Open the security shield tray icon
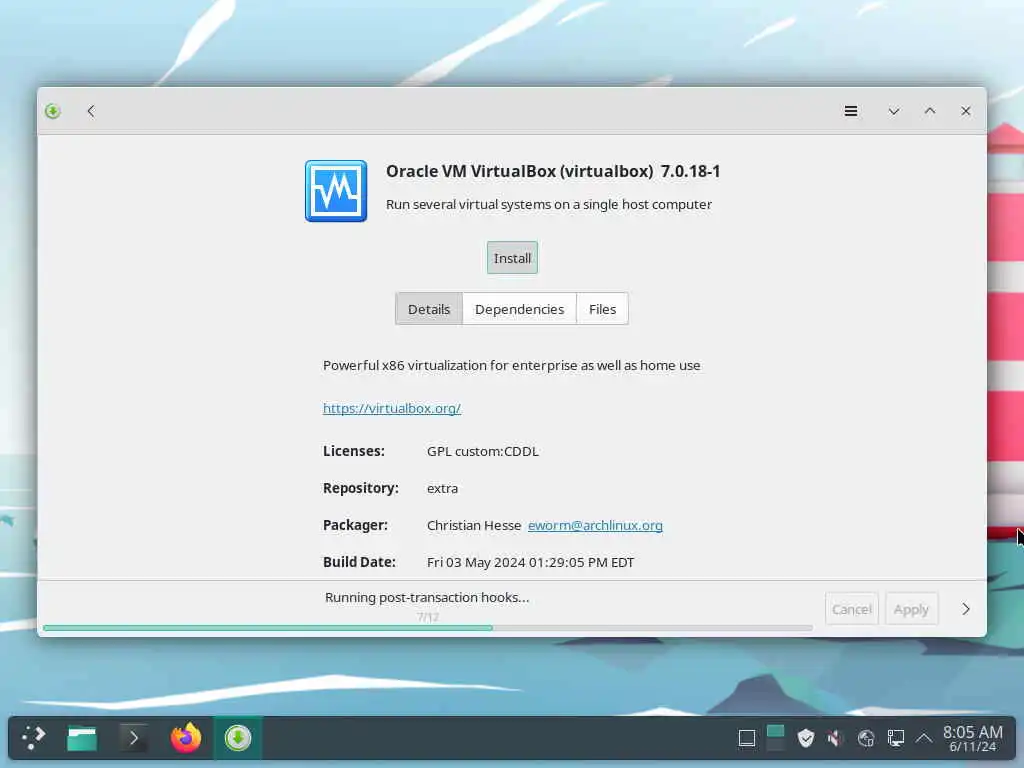This screenshot has width=1024, height=768. (806, 738)
